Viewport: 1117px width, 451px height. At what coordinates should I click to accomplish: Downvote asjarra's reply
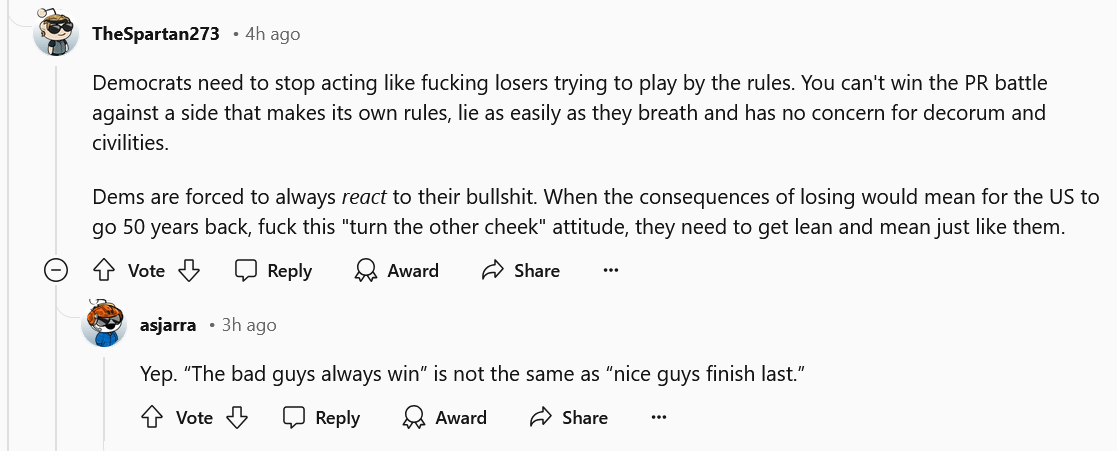(x=237, y=417)
